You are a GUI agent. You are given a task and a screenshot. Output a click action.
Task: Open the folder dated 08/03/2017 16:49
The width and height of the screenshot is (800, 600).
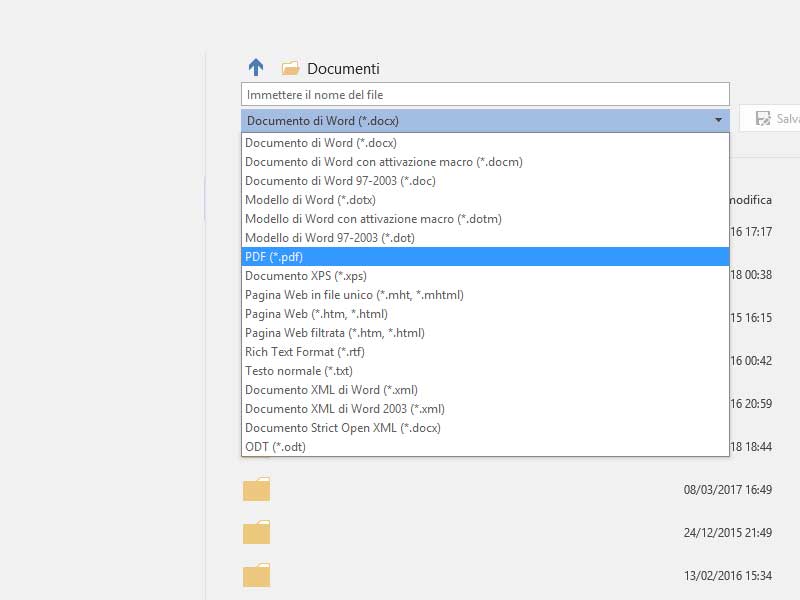pyautogui.click(x=257, y=490)
